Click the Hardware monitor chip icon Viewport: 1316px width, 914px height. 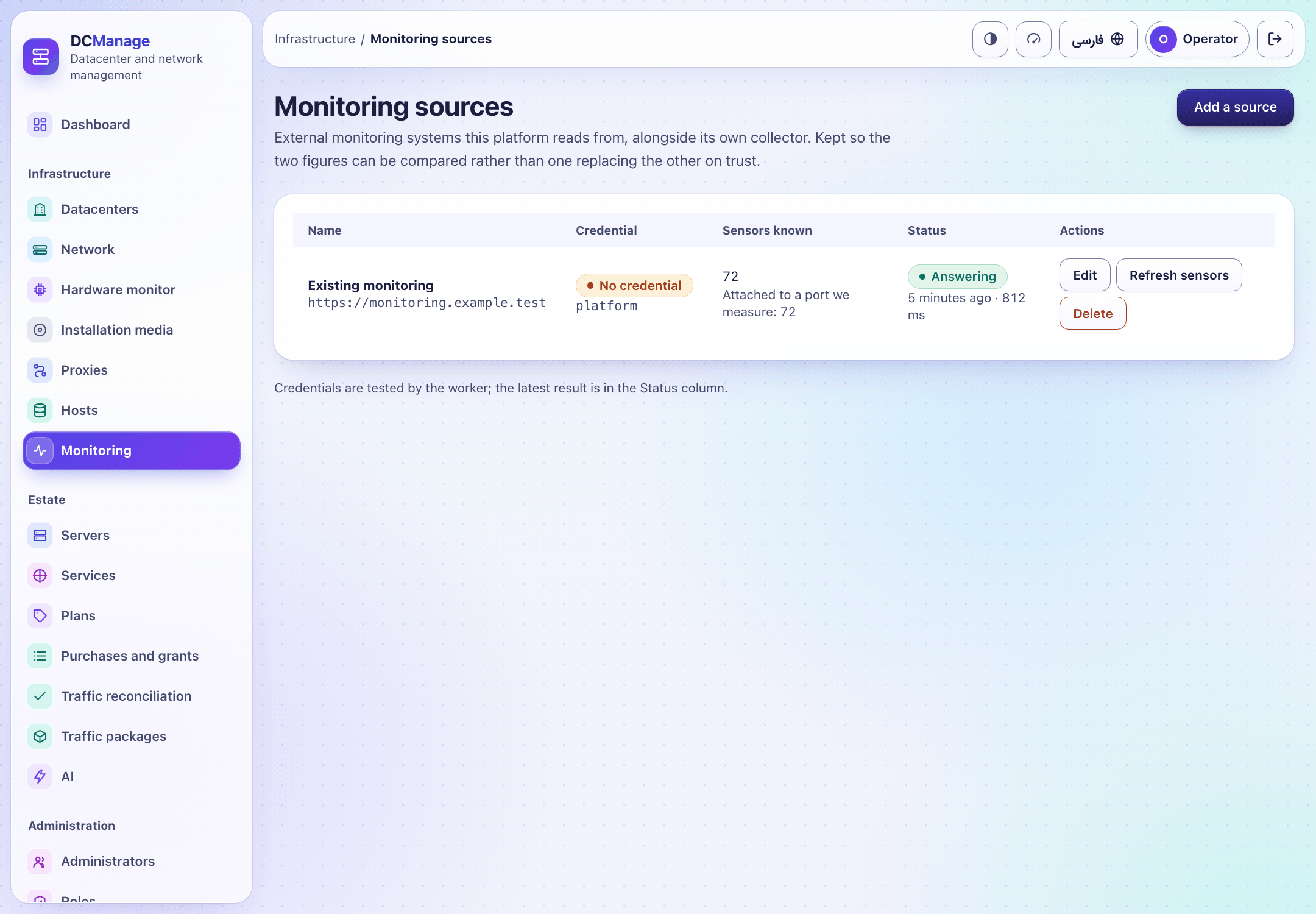point(40,290)
